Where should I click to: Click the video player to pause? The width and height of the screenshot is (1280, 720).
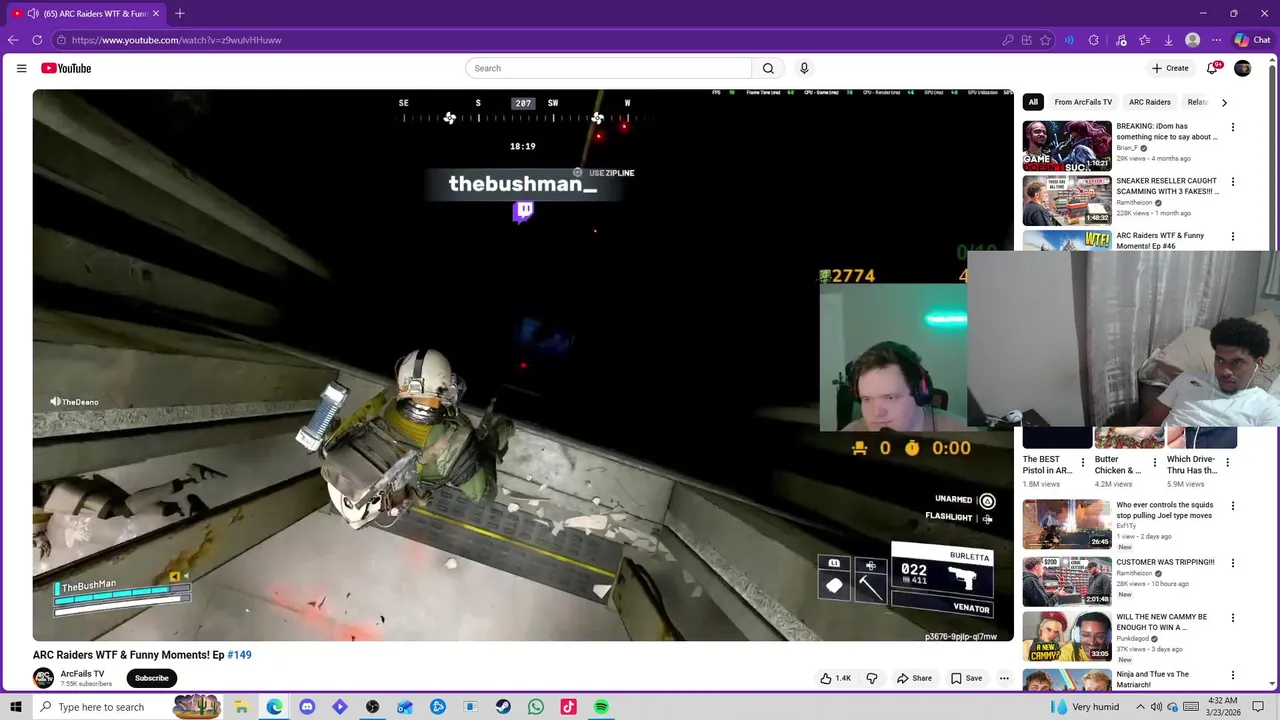pos(523,365)
